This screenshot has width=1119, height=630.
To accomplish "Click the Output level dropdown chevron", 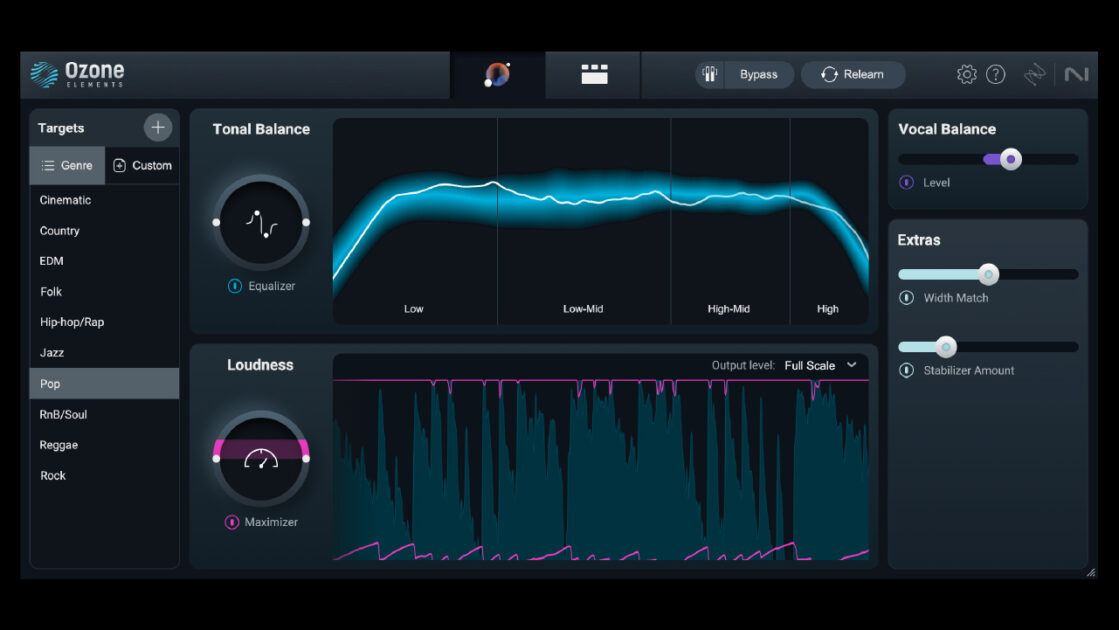I will click(851, 365).
